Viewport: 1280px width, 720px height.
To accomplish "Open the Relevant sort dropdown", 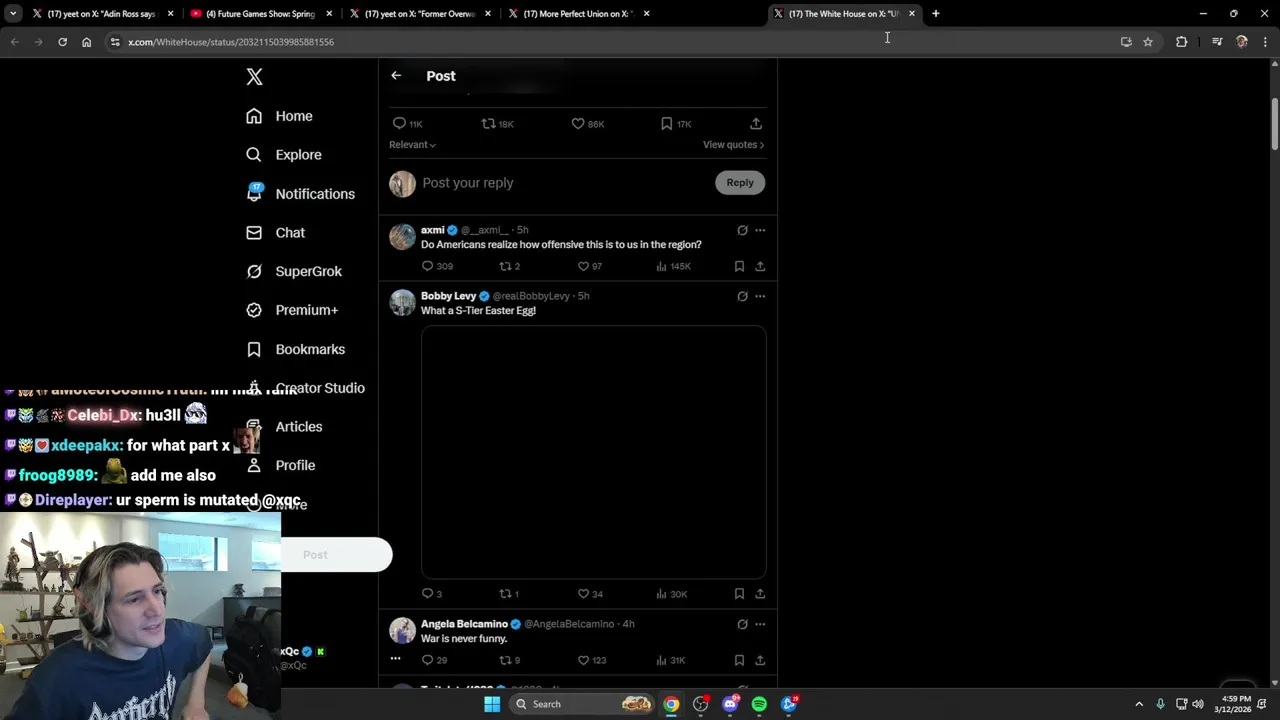I will point(412,145).
